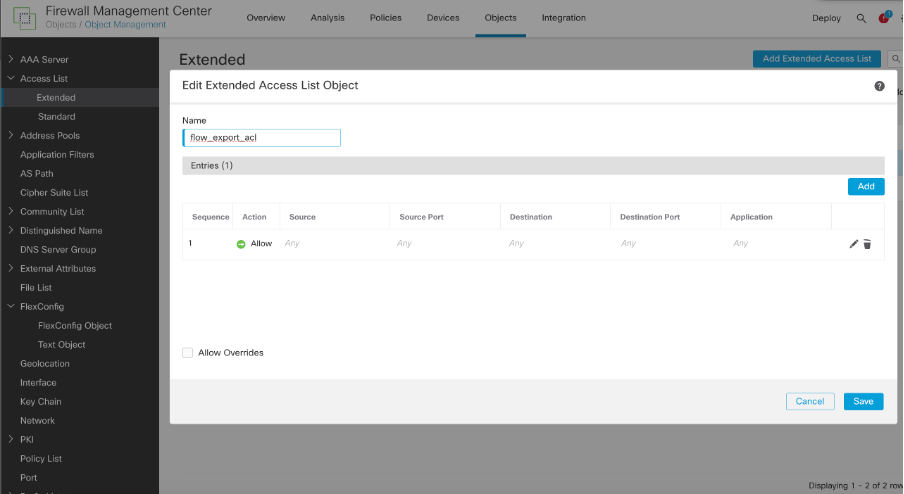Image resolution: width=904 pixels, height=494 pixels.
Task: Open Policy List in sidebar
Action: click(x=41, y=459)
